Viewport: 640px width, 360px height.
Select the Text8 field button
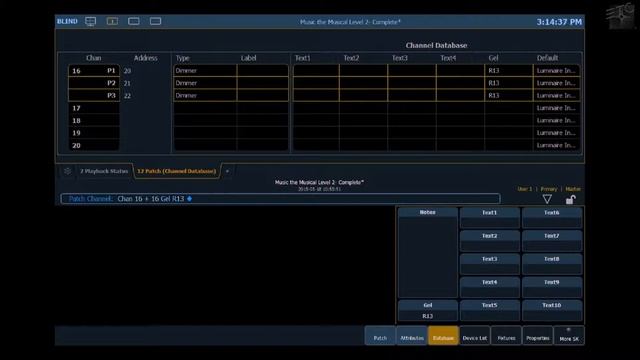(x=552, y=264)
